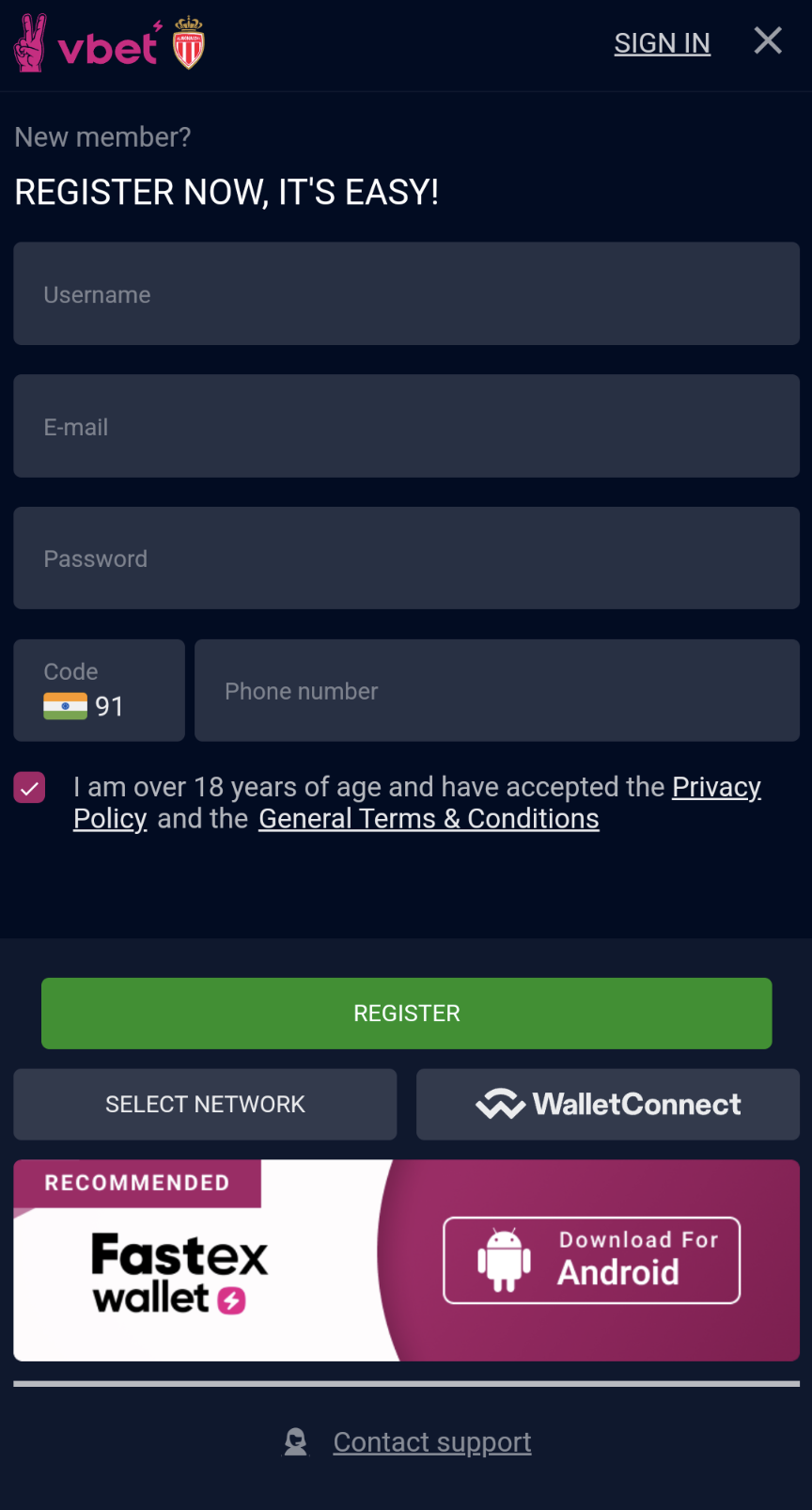This screenshot has height=1510, width=812.
Task: Click the headset support icon
Action: [296, 1441]
